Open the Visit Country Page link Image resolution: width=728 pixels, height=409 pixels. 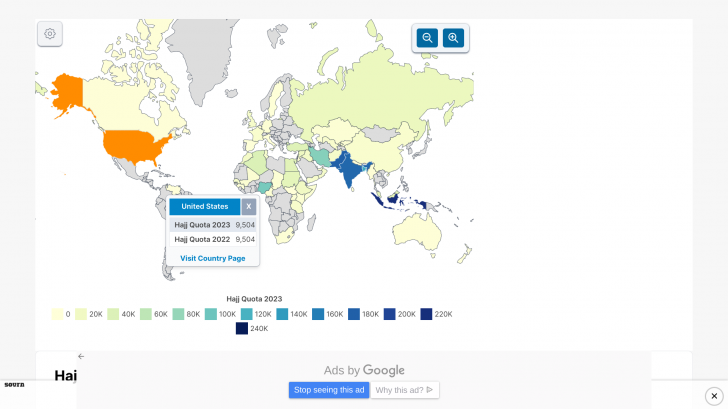(x=212, y=258)
